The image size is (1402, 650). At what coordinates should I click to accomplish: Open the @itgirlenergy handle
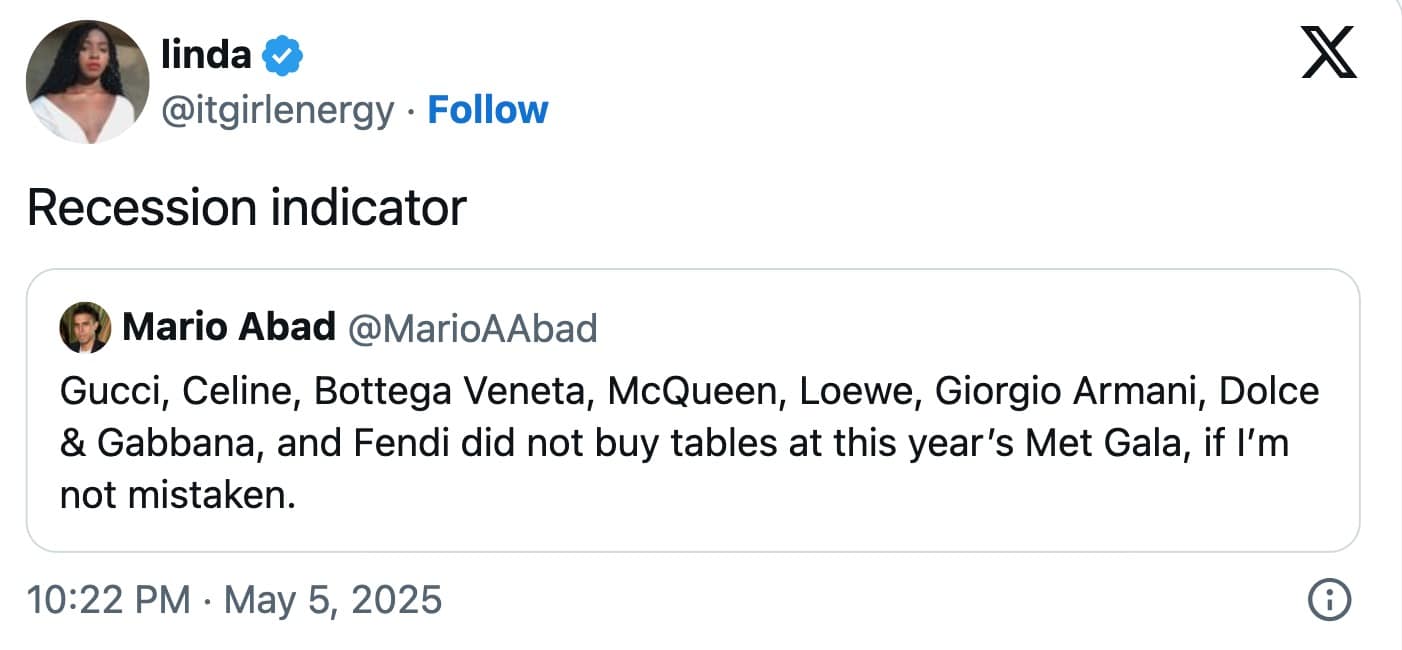[278, 110]
